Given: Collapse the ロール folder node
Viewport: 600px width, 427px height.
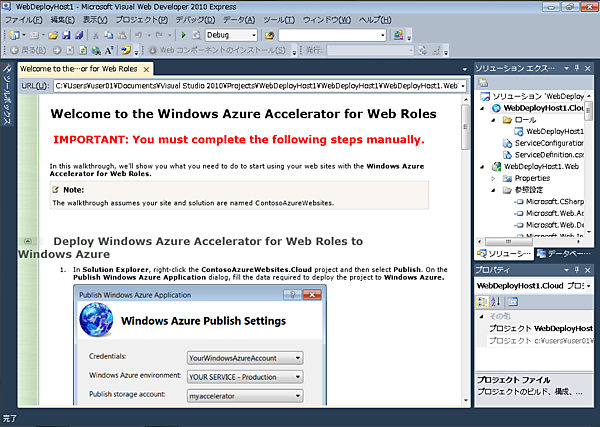Looking at the screenshot, I should [495, 119].
